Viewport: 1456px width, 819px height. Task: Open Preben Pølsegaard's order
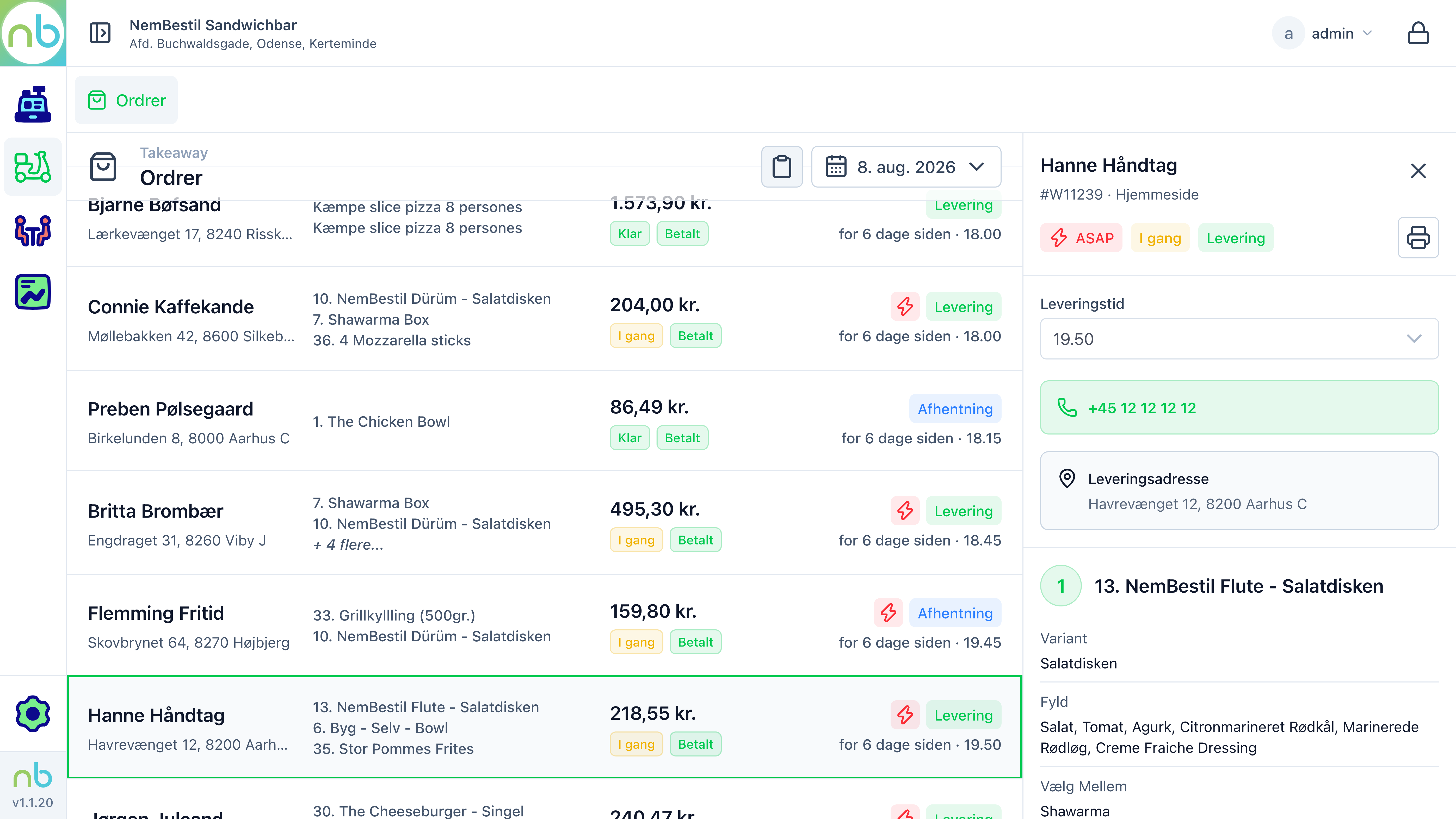pos(544,421)
